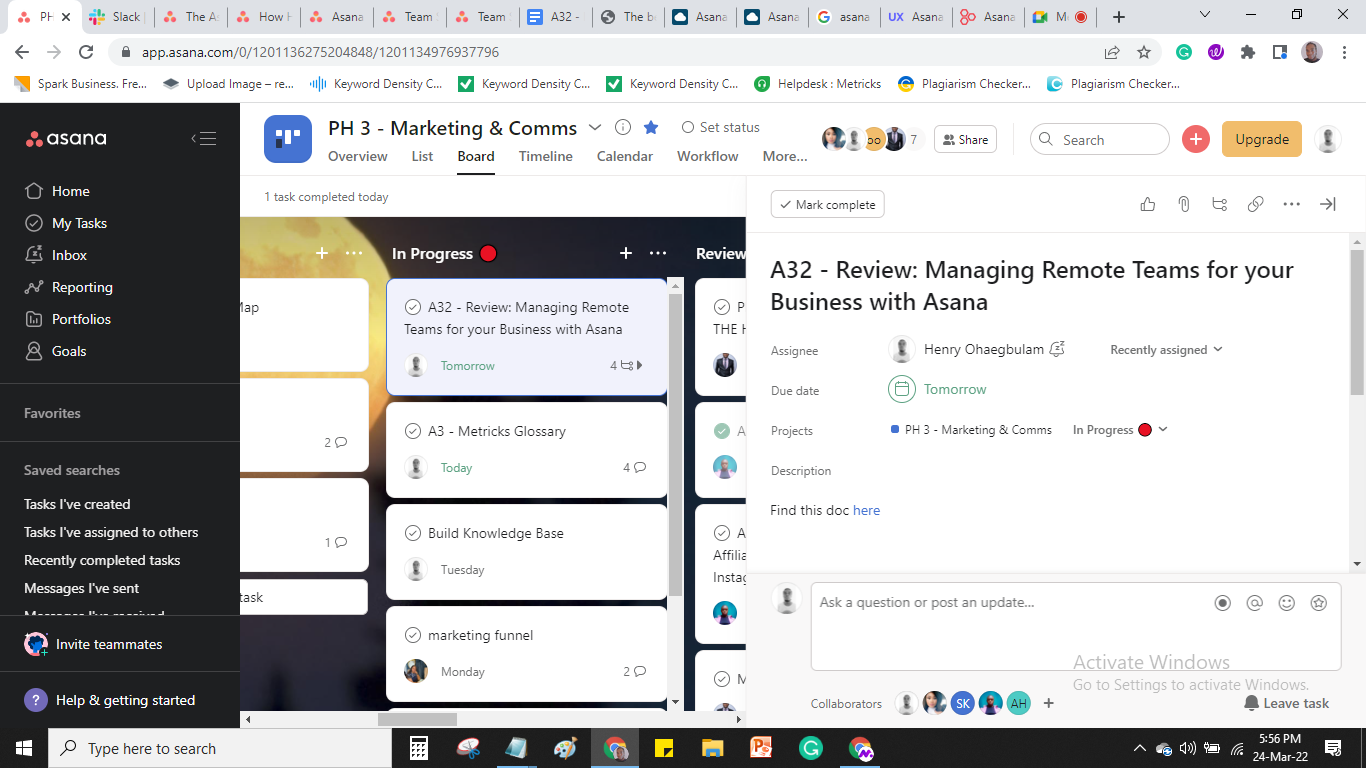Click the project board icon logo
Image resolution: width=1366 pixels, height=768 pixels.
(288, 139)
